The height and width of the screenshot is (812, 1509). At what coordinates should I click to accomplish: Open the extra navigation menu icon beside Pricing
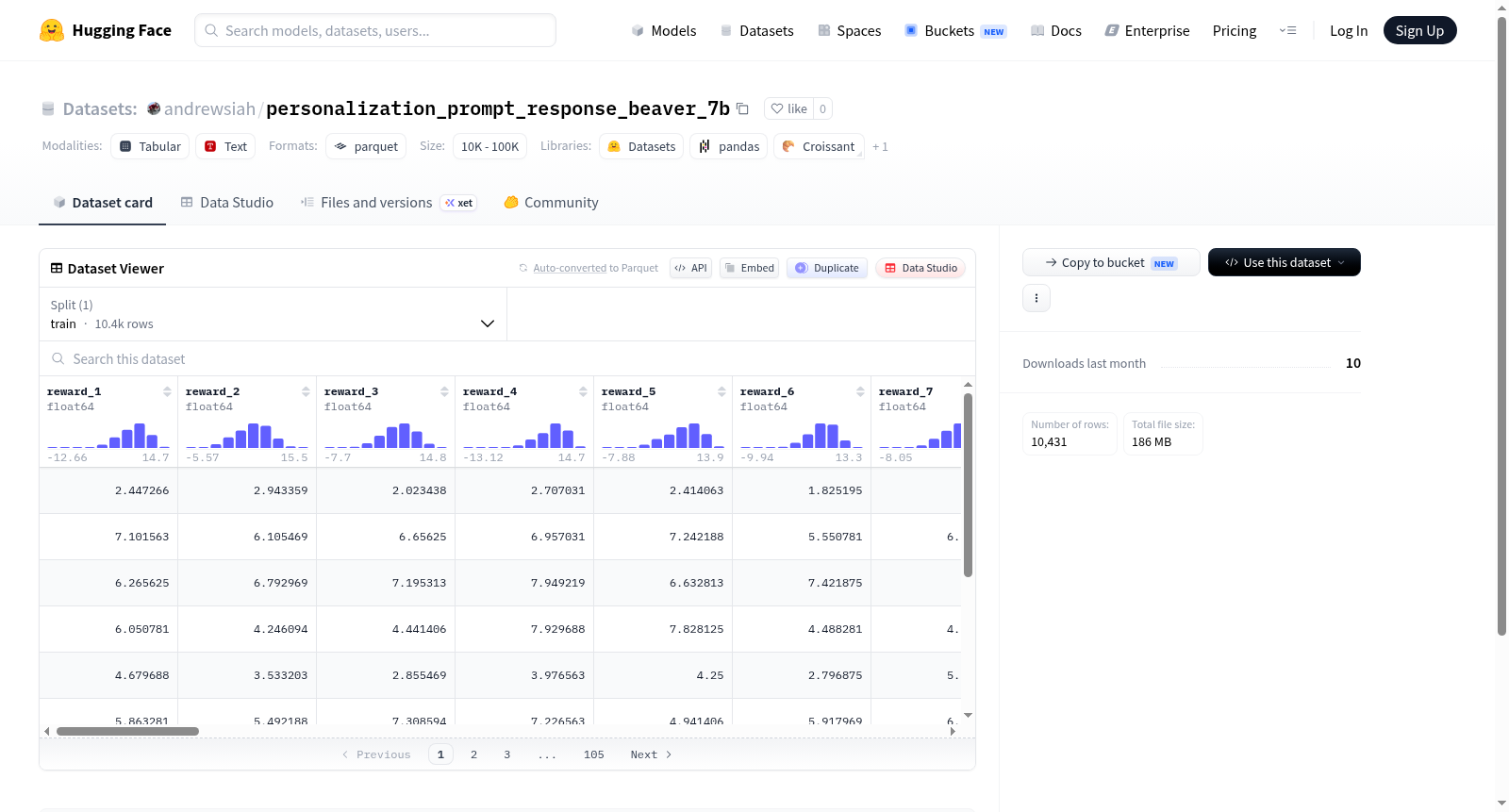point(1287,30)
